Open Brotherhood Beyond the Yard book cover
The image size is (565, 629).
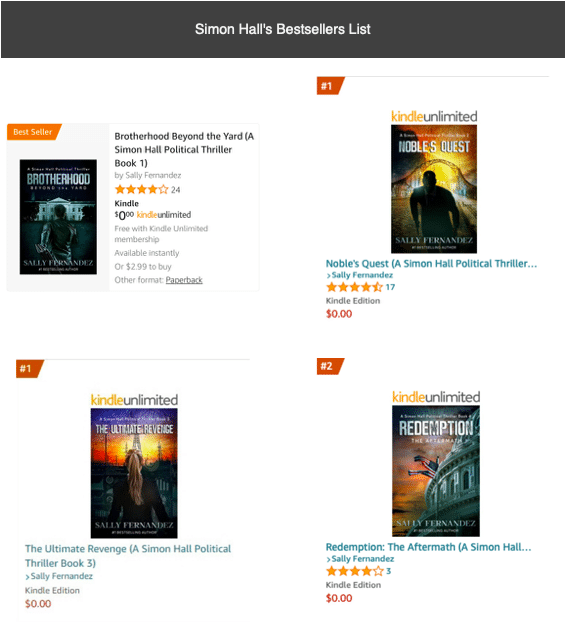click(58, 217)
